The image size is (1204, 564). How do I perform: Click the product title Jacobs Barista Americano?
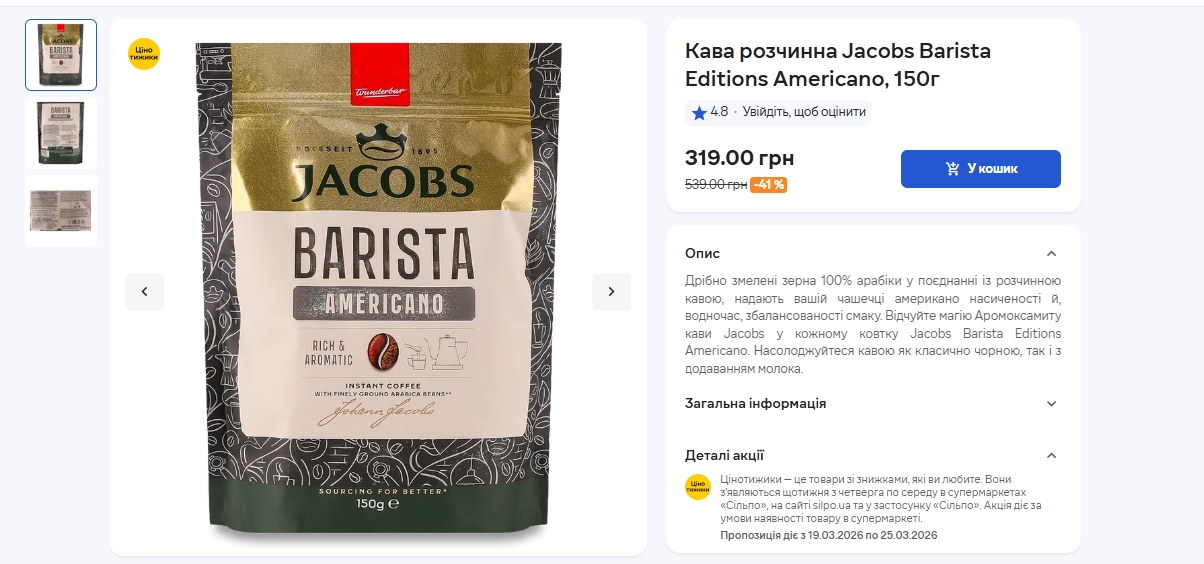coord(838,64)
